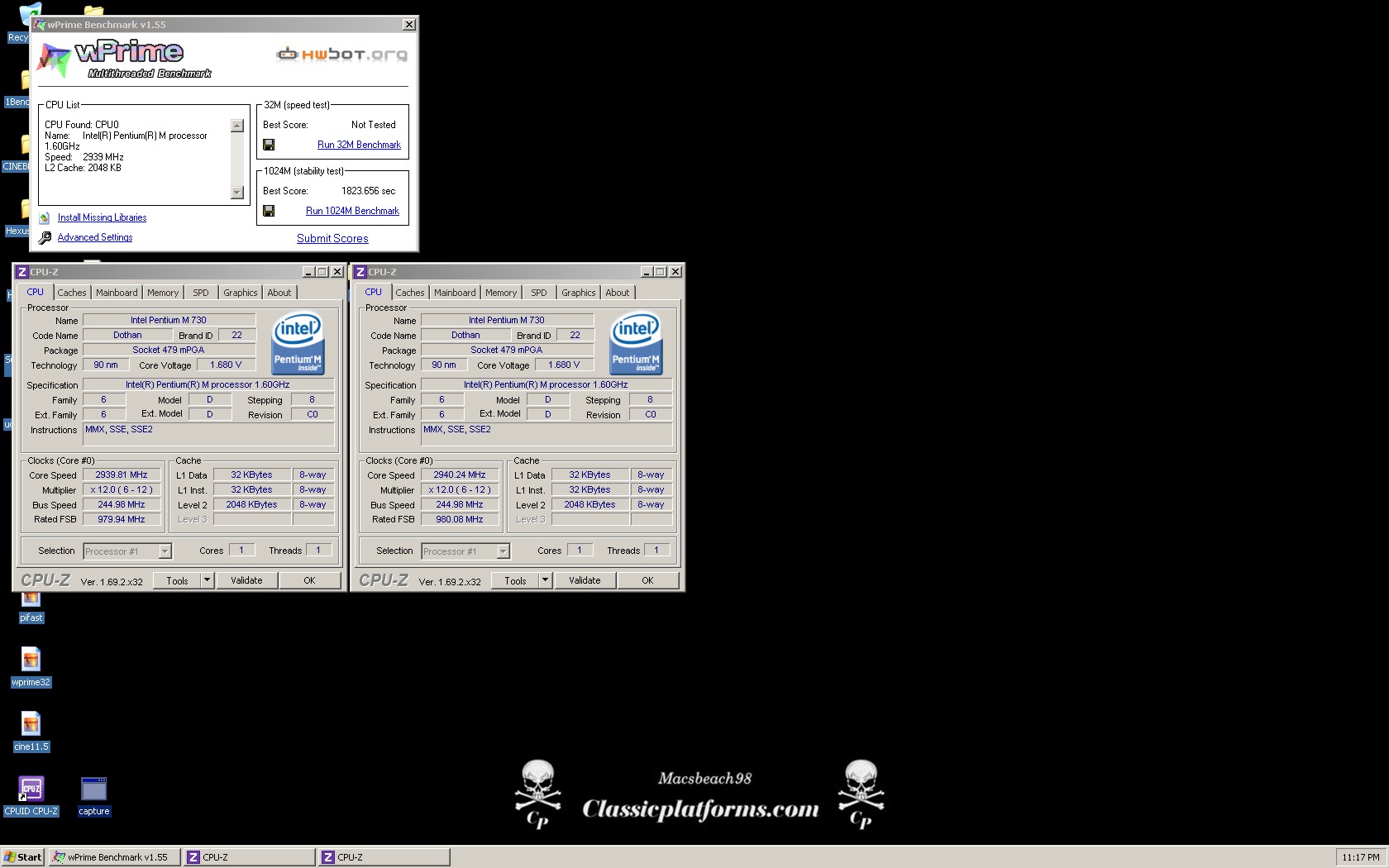Switch to Graphics tab in left CPU-Z
1389x868 pixels.
pyautogui.click(x=241, y=293)
